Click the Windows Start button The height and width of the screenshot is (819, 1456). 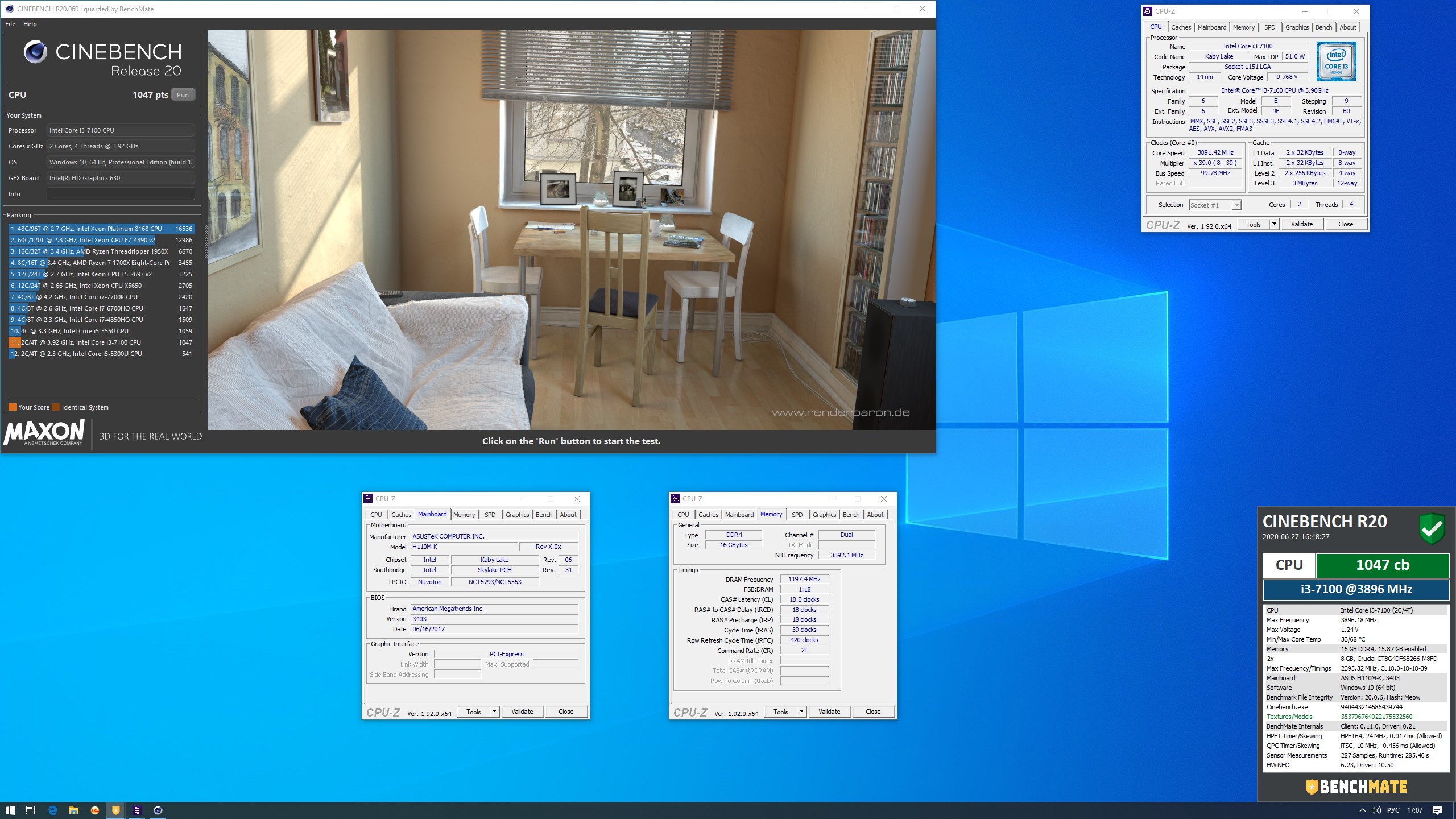[10, 810]
